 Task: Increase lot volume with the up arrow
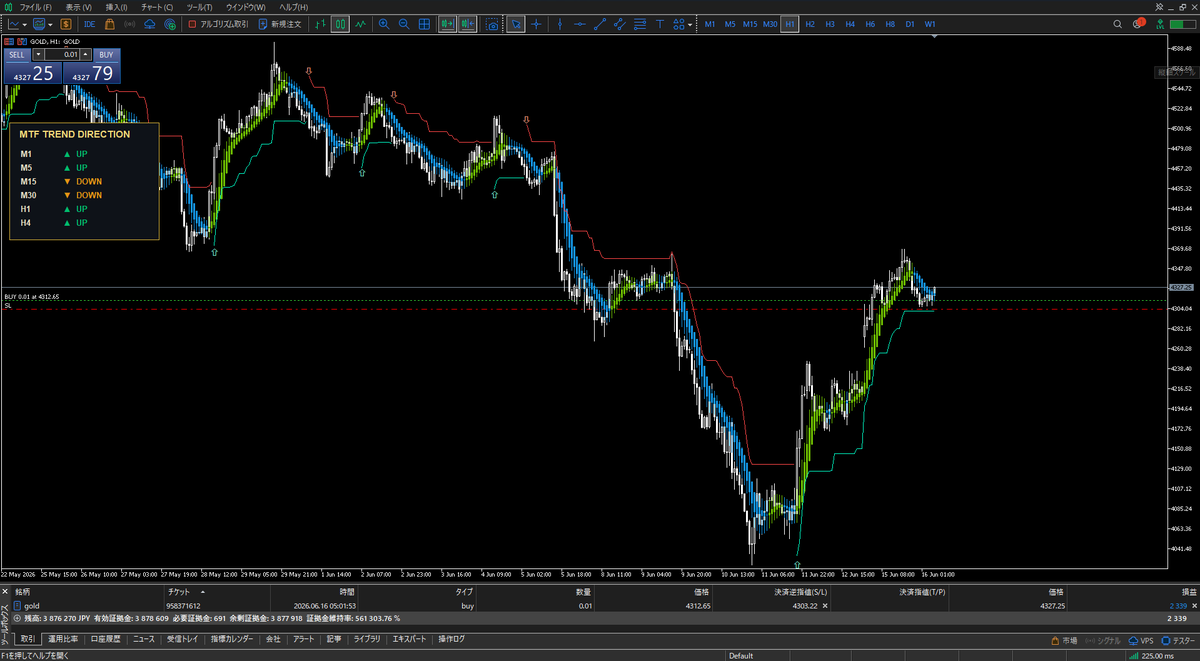pyautogui.click(x=85, y=54)
